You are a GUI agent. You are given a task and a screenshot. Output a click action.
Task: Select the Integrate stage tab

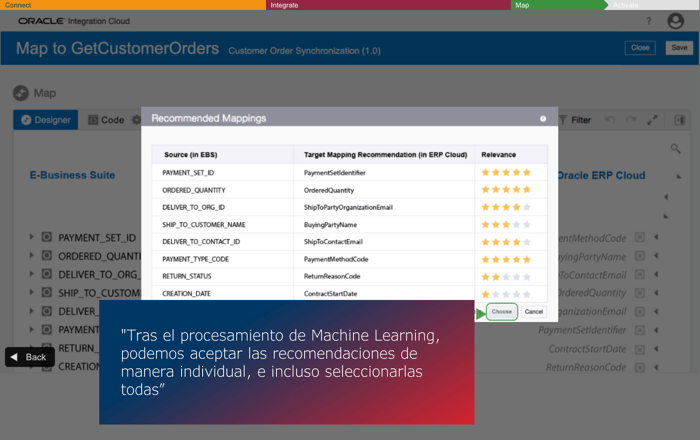[x=388, y=5]
